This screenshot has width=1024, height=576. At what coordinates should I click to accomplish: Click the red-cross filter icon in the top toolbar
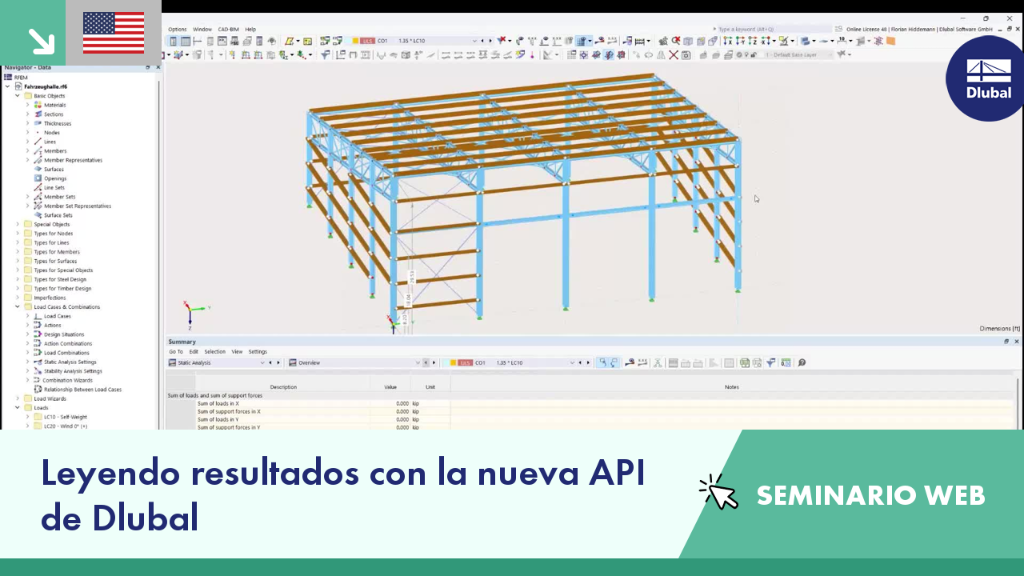point(502,41)
